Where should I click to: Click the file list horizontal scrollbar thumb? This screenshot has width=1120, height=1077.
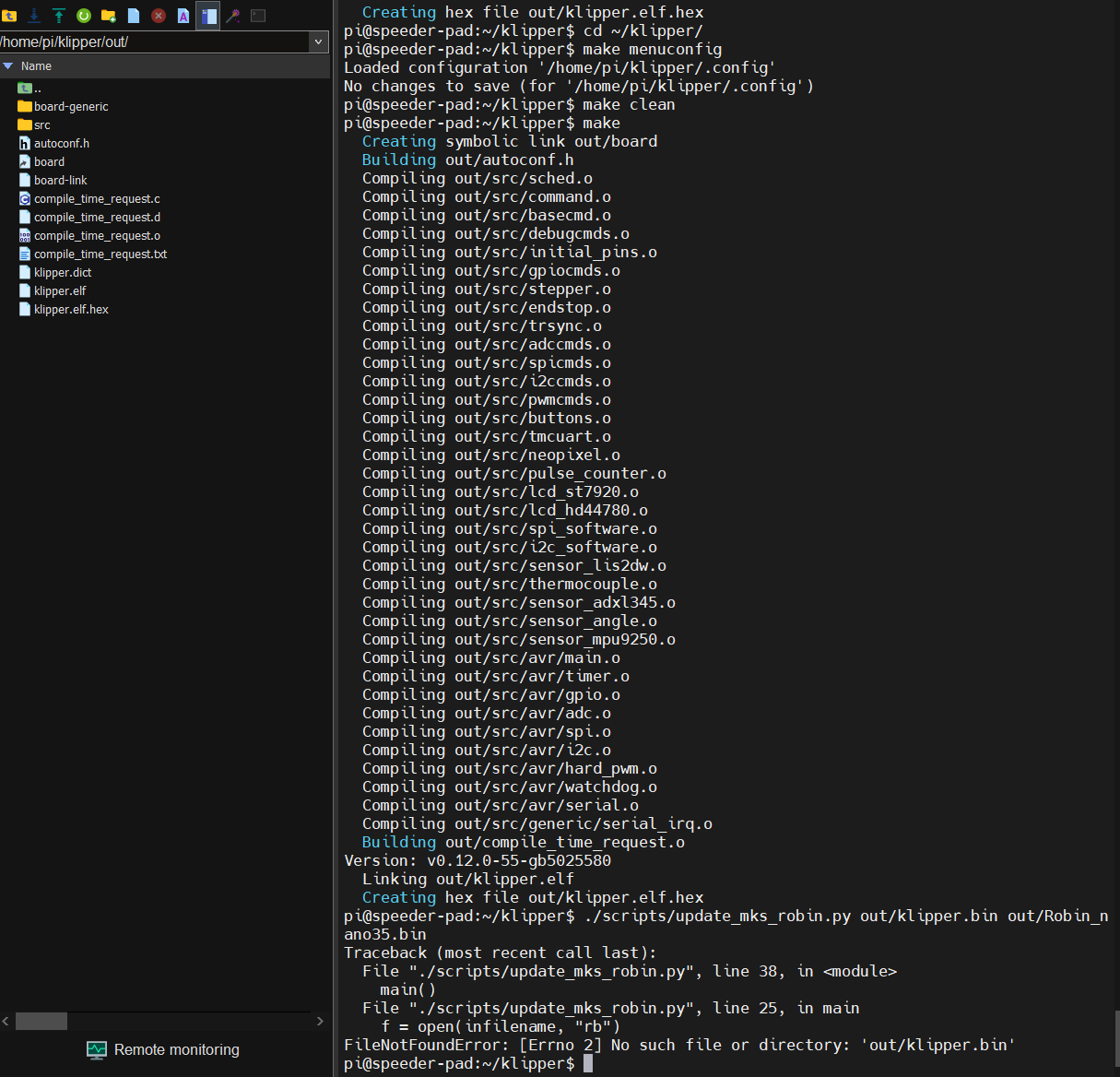point(41,1021)
